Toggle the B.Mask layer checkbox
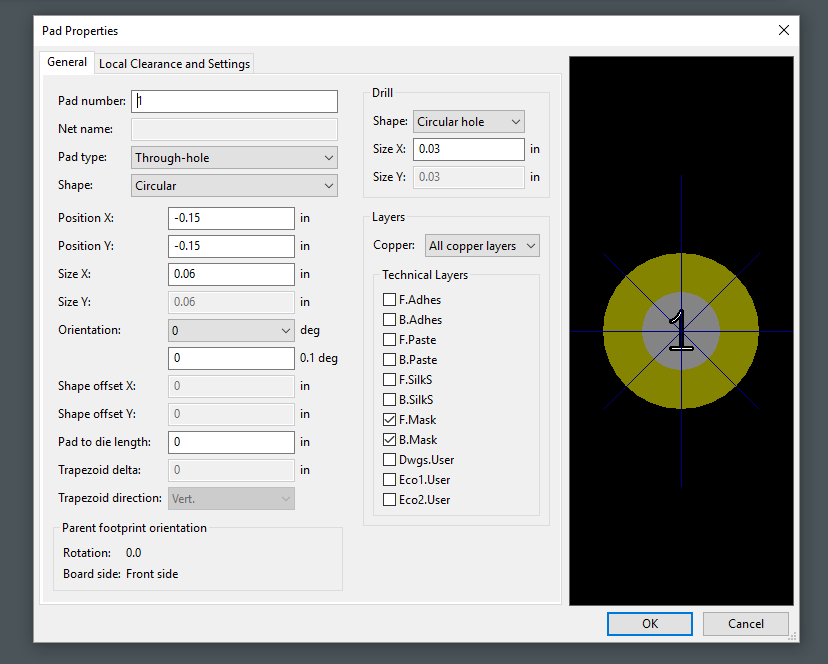 pyautogui.click(x=390, y=440)
